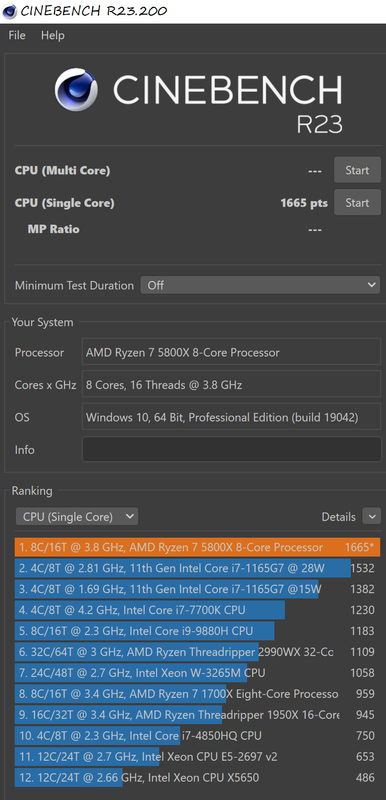
Task: Select the Xeon X5650 ranking row
Action: pyautogui.click(x=197, y=778)
